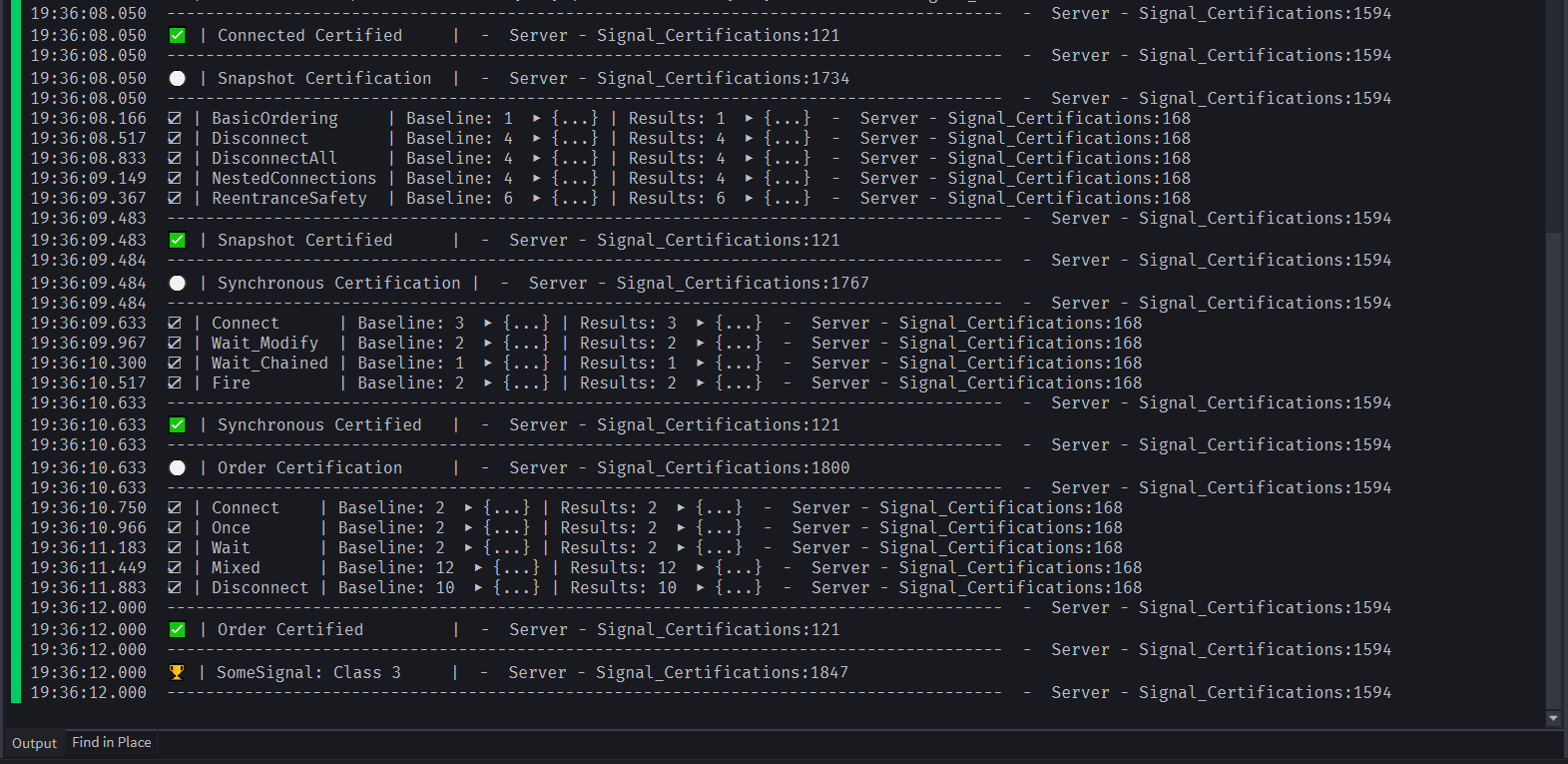Click the green check beside Snapshot Certified

pyautogui.click(x=178, y=240)
